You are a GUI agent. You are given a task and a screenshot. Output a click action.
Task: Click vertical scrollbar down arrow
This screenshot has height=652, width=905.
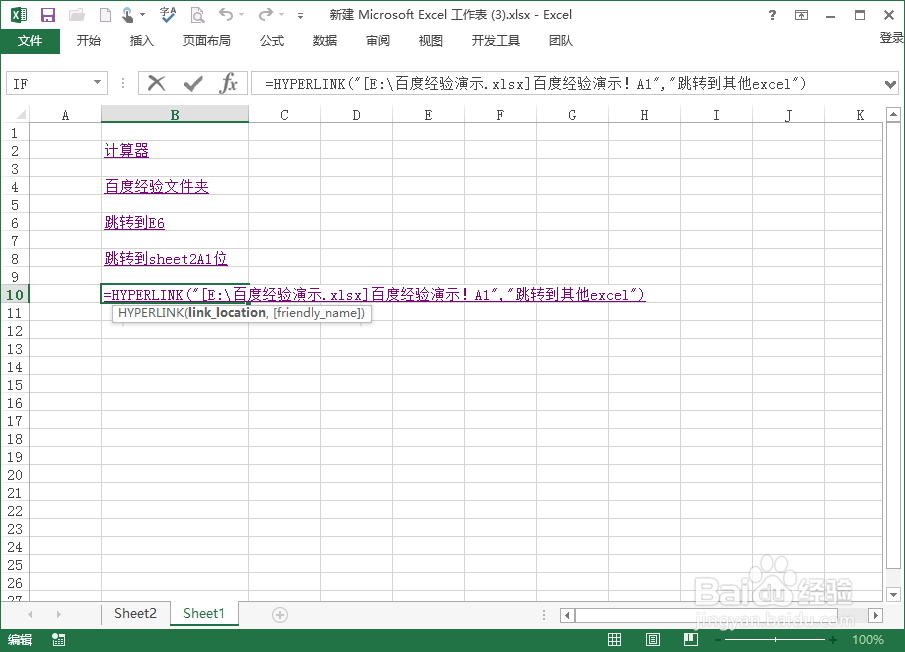tap(893, 594)
